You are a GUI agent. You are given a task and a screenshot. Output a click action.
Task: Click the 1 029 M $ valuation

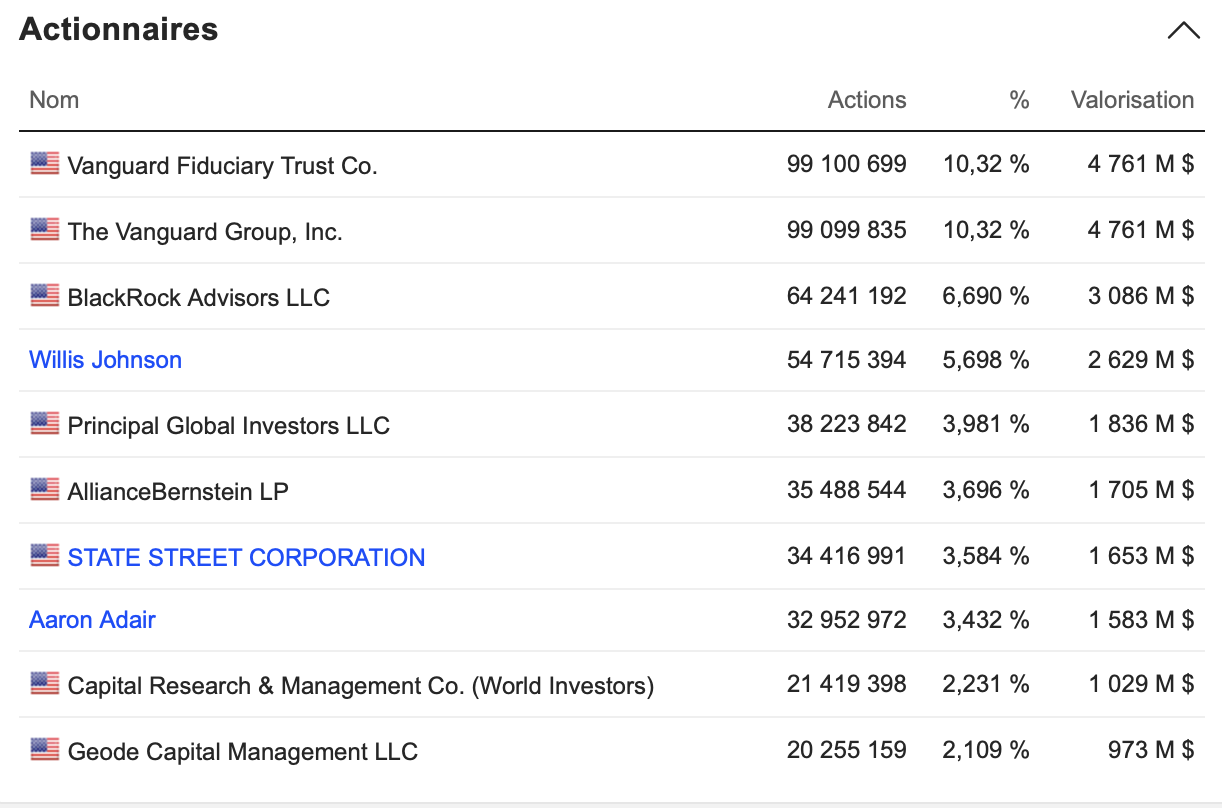1141,684
